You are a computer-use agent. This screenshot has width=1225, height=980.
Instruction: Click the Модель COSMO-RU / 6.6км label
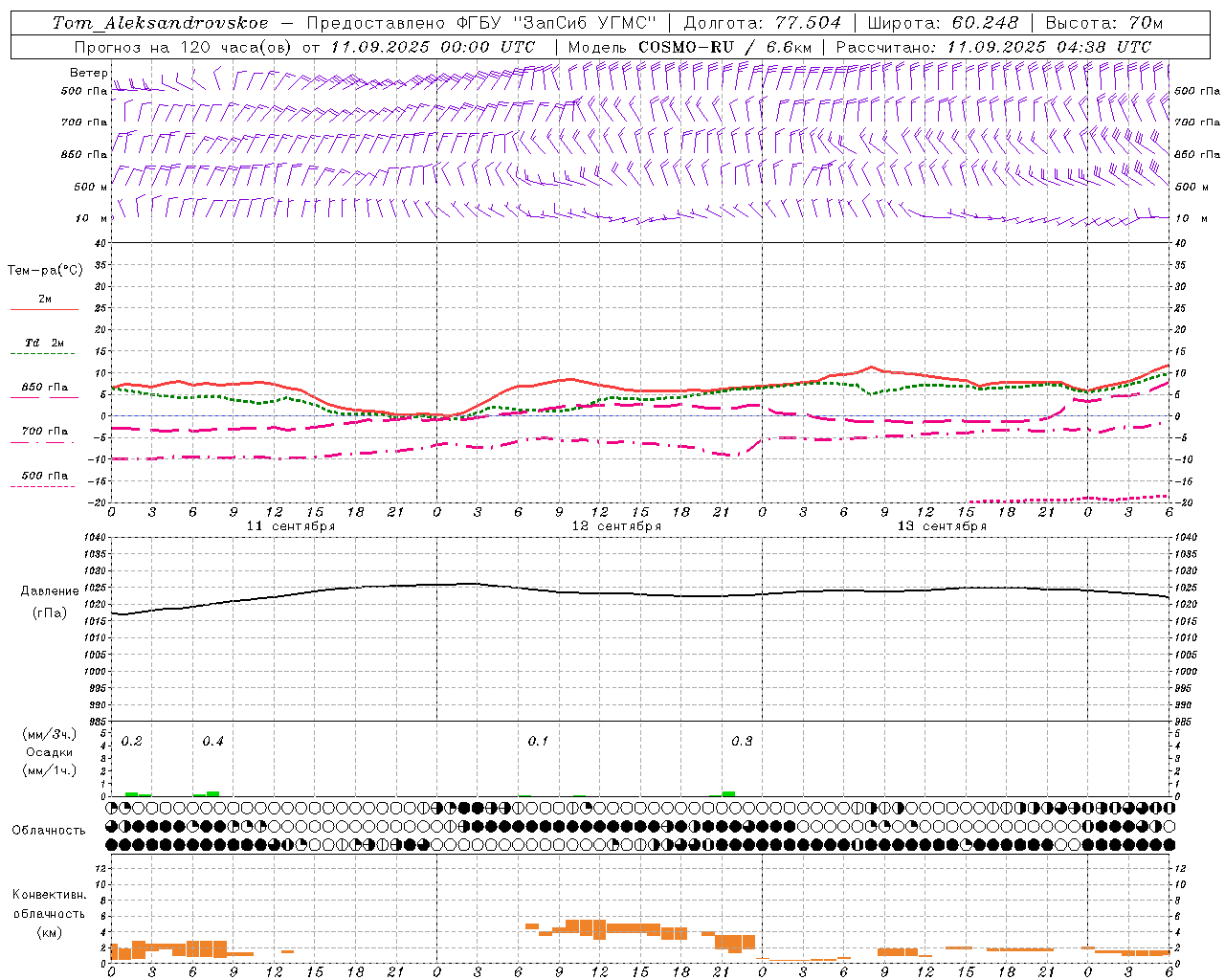[x=689, y=47]
